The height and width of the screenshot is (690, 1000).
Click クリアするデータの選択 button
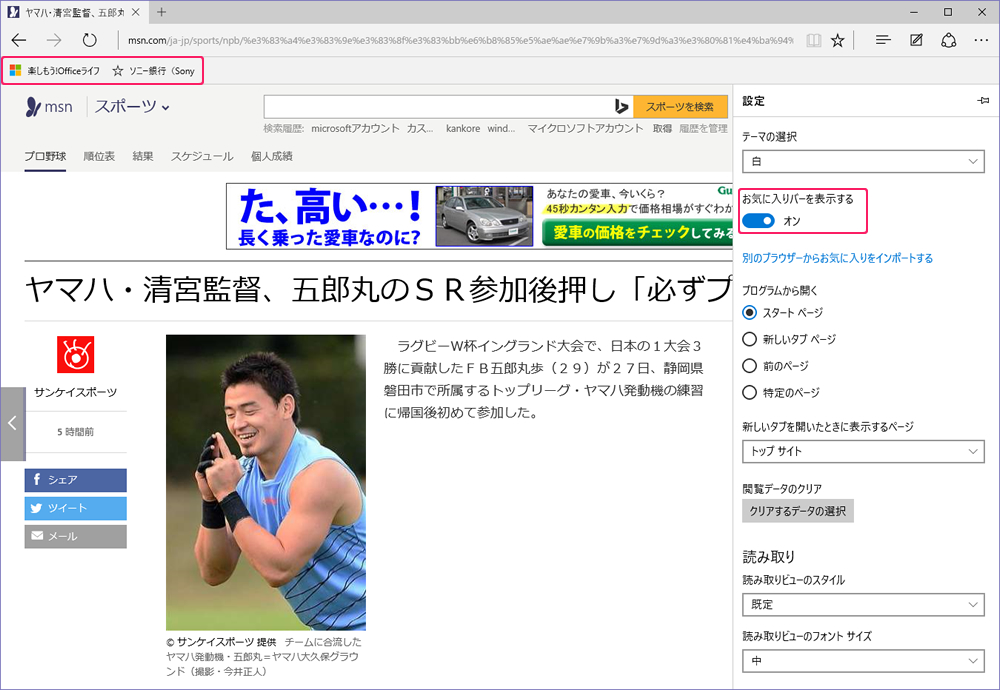(x=797, y=511)
